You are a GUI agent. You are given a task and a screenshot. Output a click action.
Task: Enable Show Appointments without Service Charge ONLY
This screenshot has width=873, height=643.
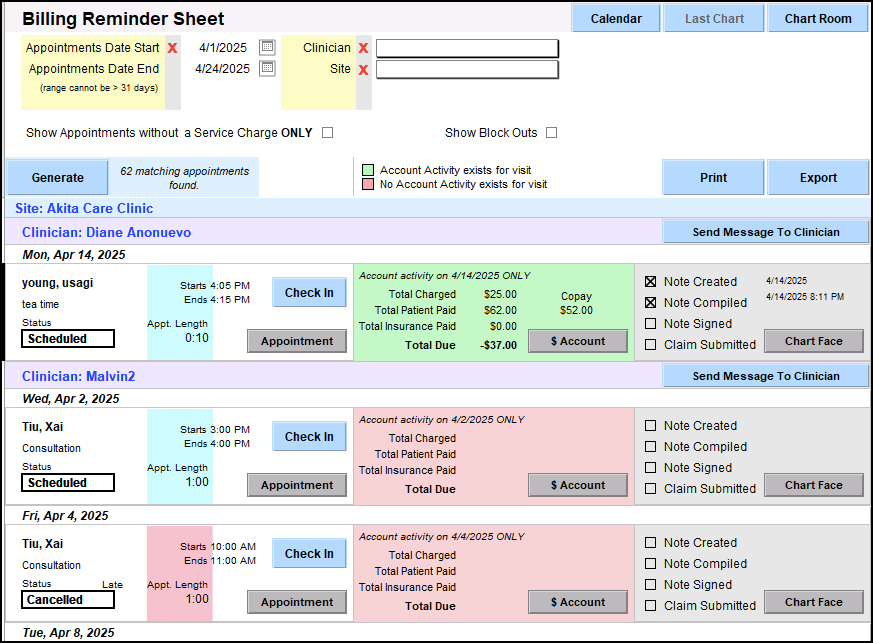(327, 133)
